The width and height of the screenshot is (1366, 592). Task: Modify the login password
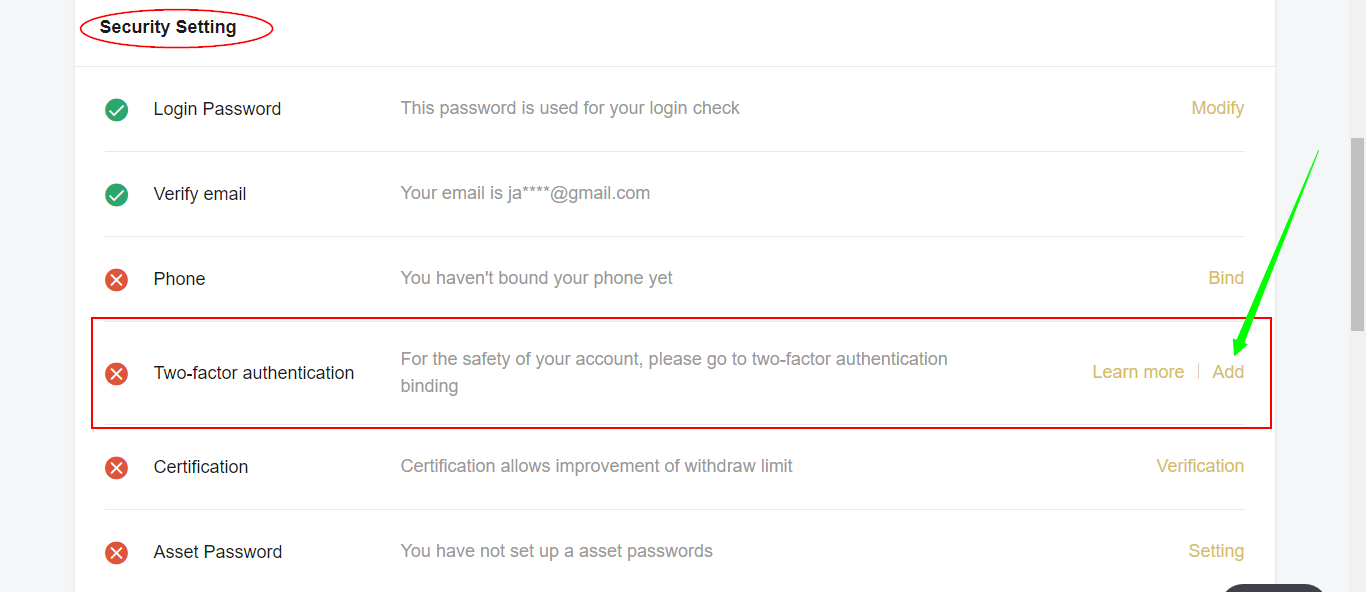[1217, 108]
